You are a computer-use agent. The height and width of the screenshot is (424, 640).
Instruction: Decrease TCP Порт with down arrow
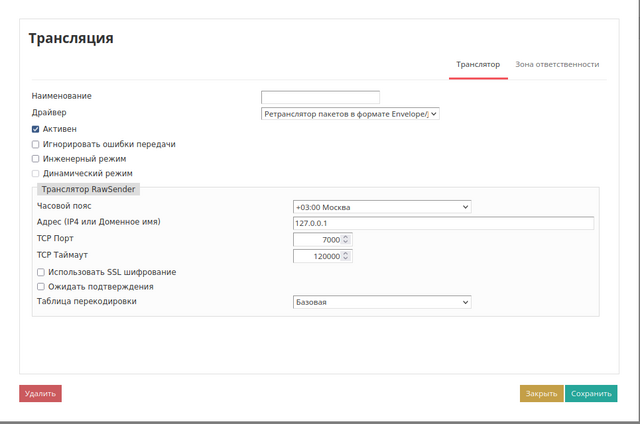pos(346,243)
